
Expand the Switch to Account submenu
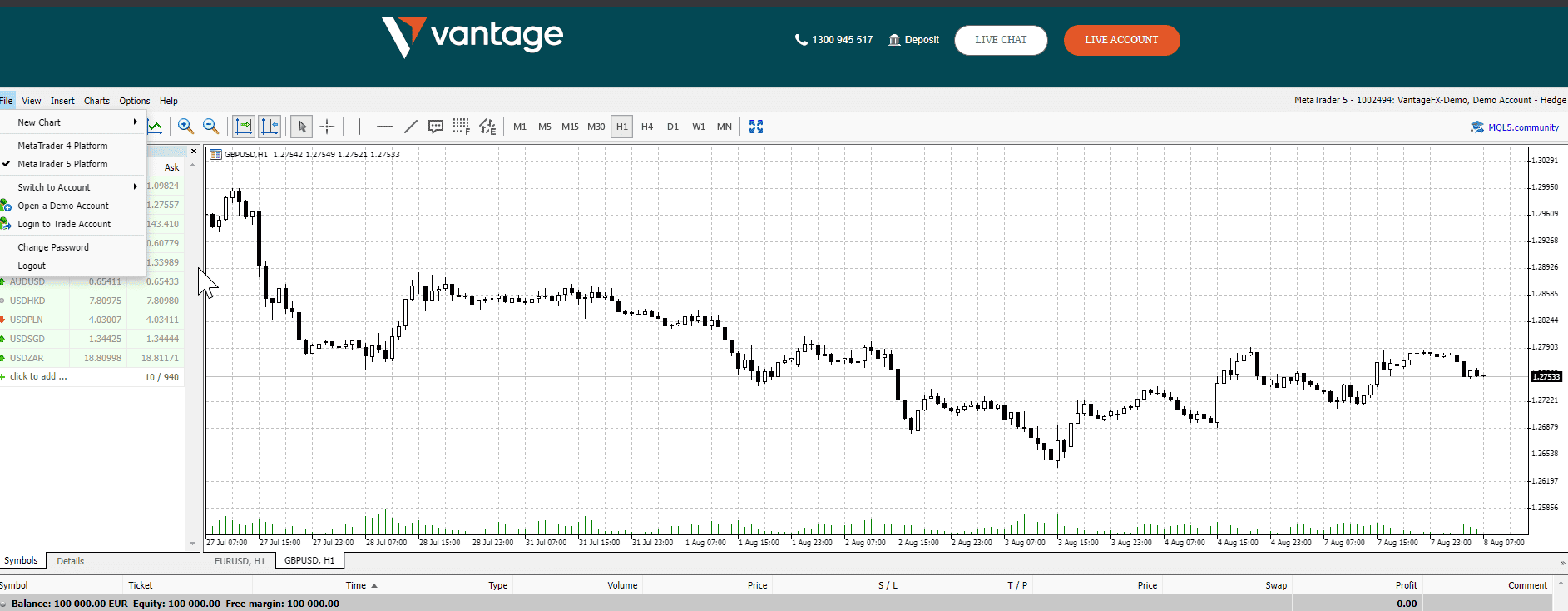73,187
